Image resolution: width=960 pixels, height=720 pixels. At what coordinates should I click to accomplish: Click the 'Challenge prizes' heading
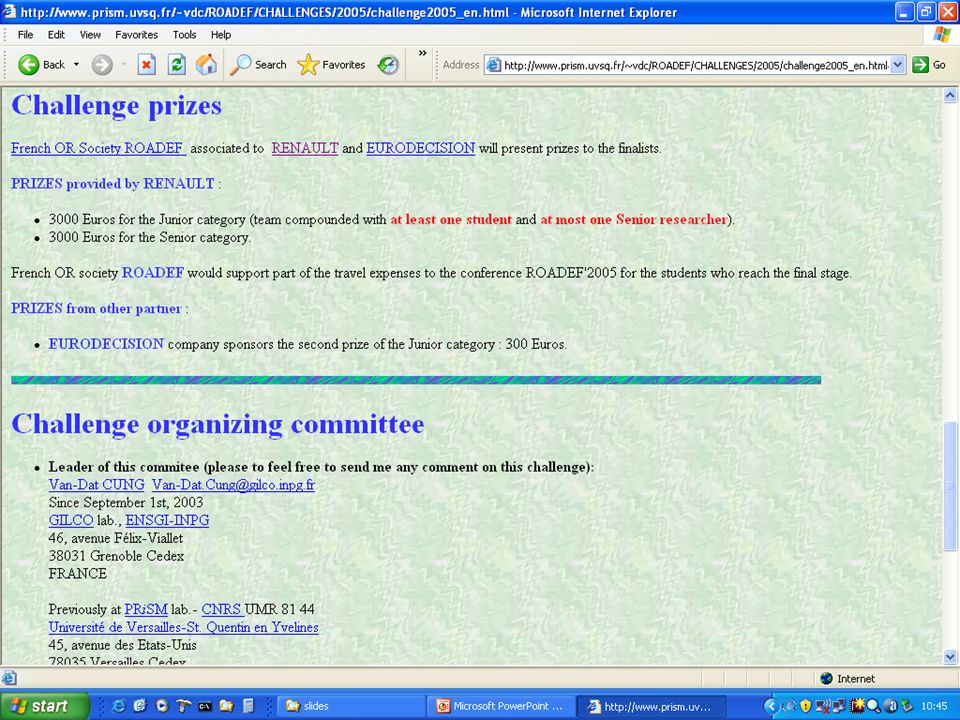point(116,105)
